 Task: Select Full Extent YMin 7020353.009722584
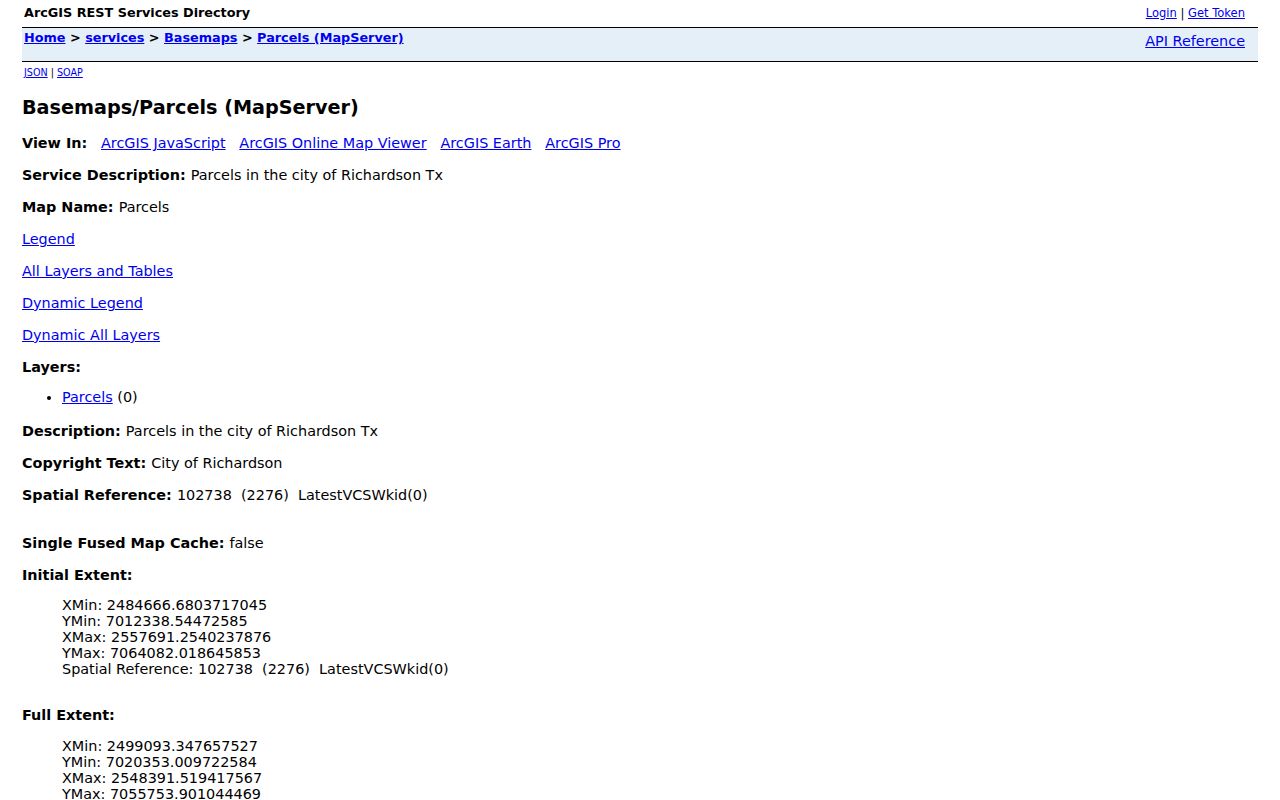click(x=159, y=762)
